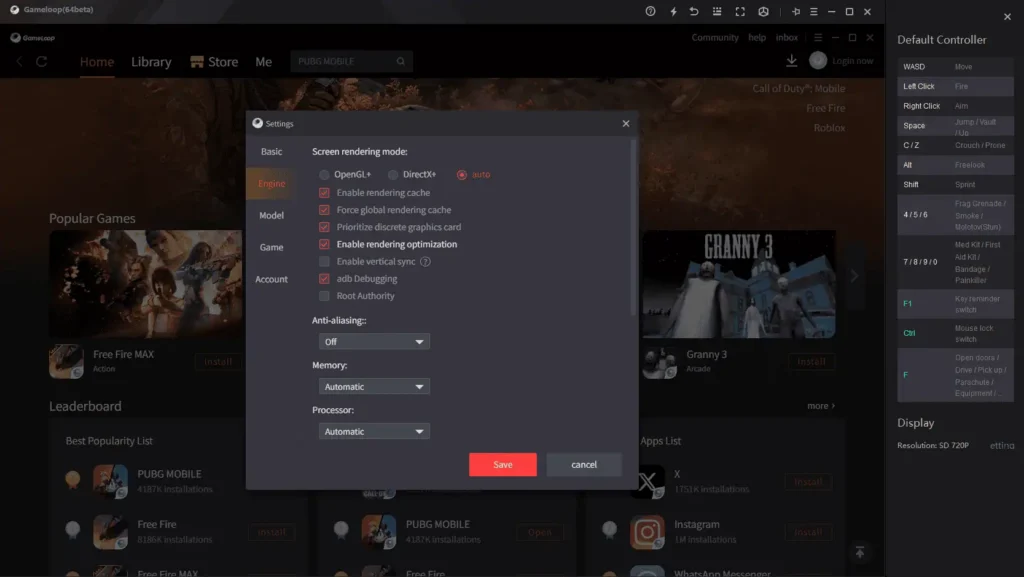Screen dimensions: 1024x577
Task: Click the help link in header
Action: pos(757,37)
